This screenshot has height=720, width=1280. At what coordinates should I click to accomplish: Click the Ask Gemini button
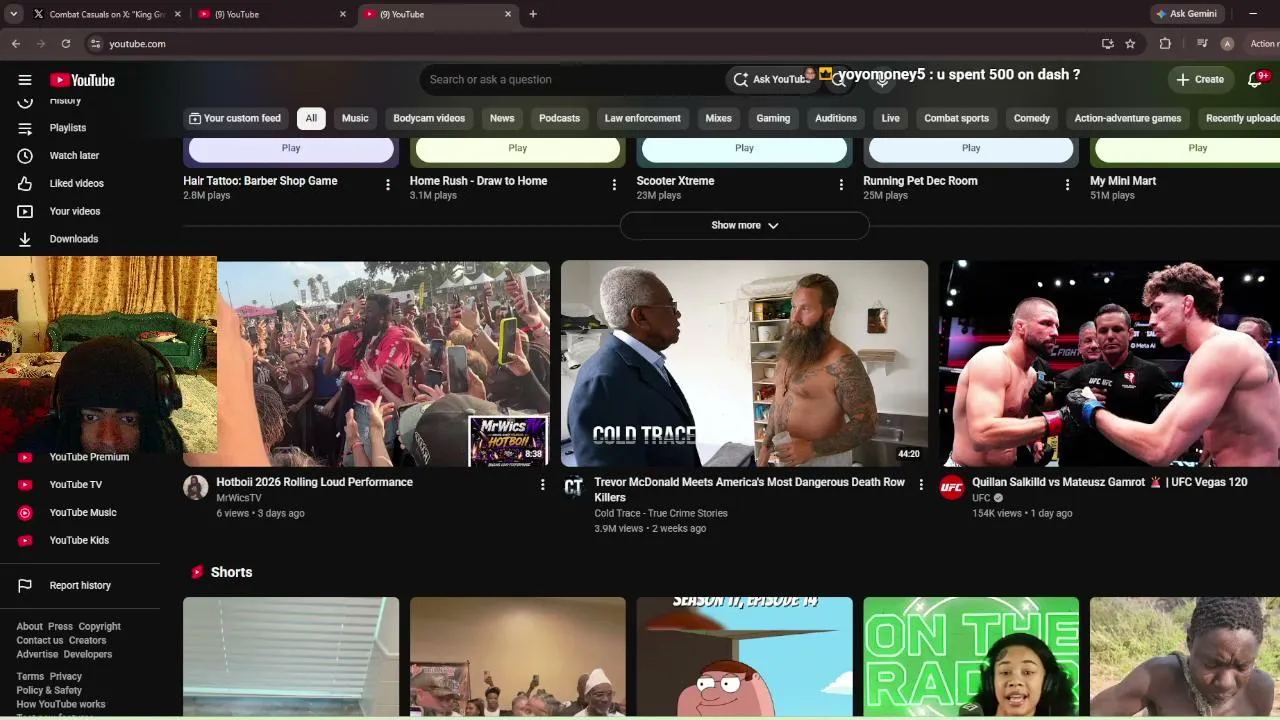[1186, 14]
